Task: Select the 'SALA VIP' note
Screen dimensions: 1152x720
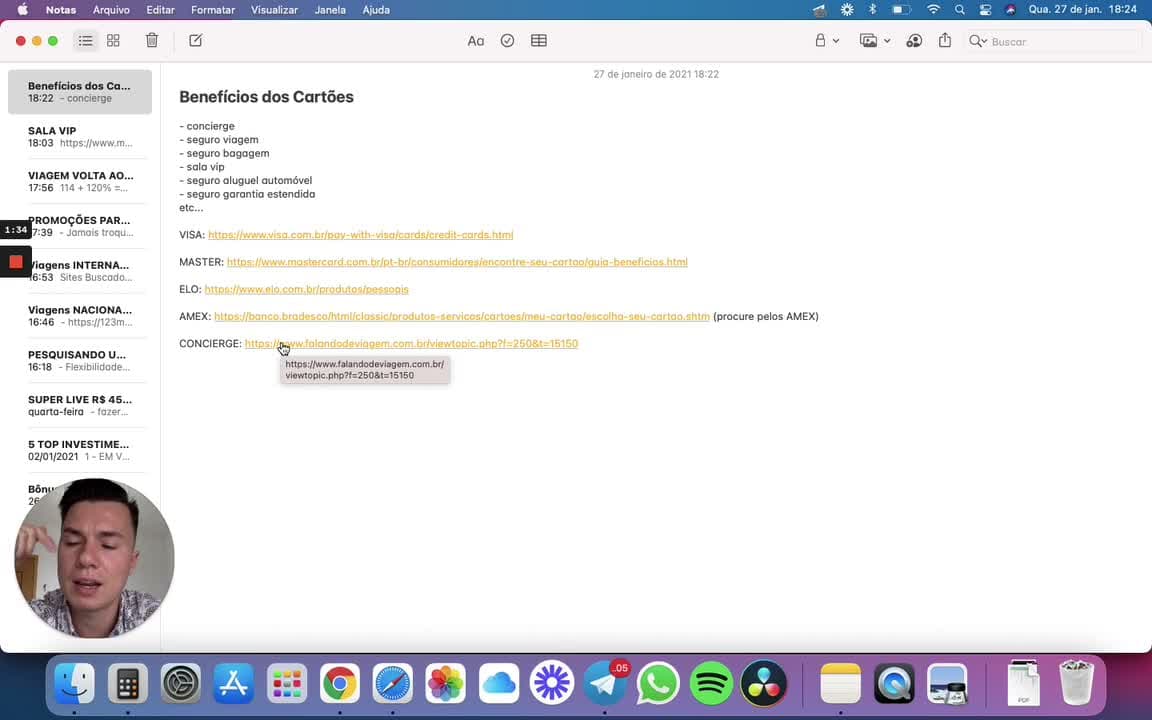Action: pos(80,137)
